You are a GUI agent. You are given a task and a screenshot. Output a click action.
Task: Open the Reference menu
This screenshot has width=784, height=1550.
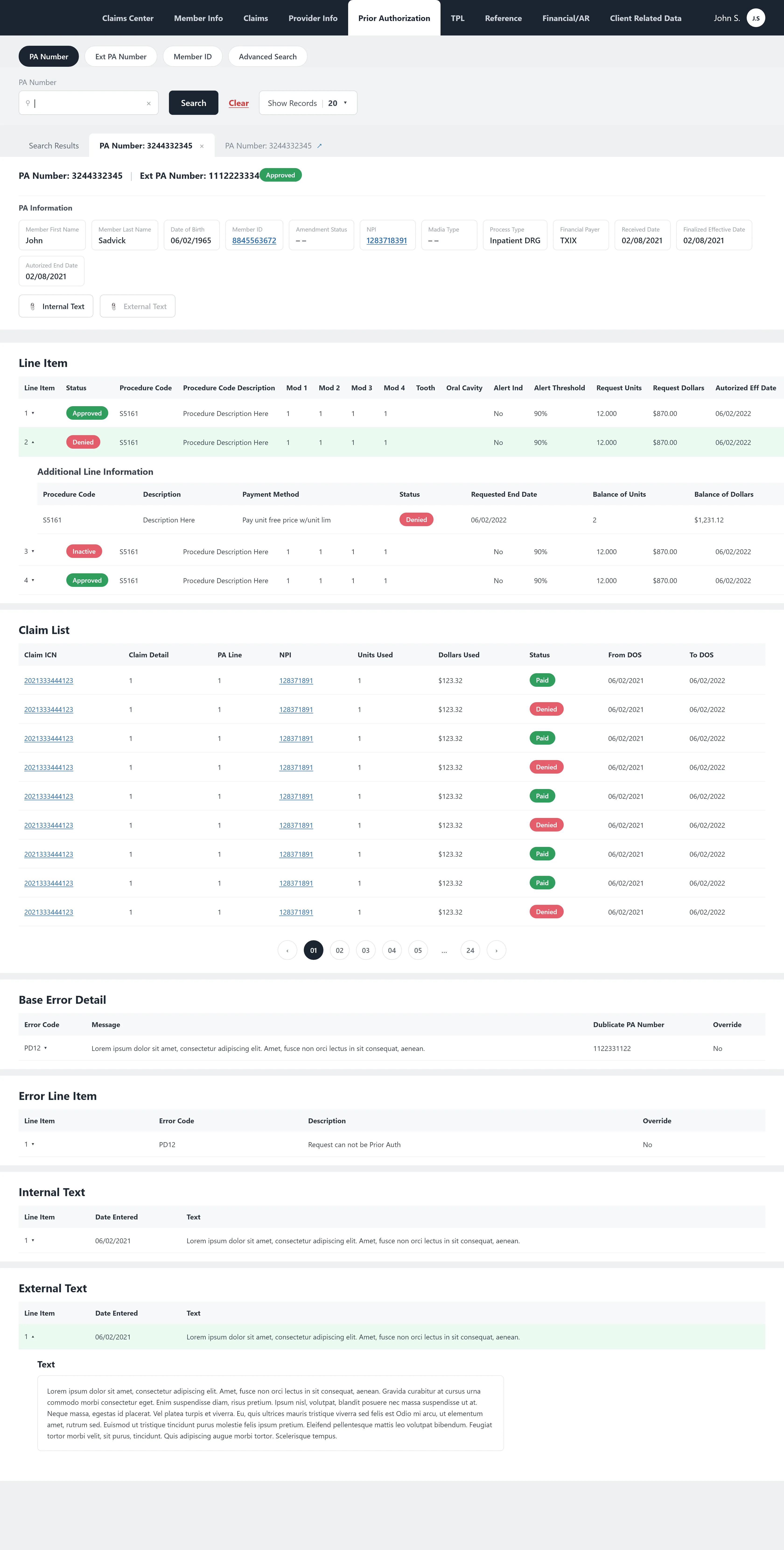(x=503, y=18)
